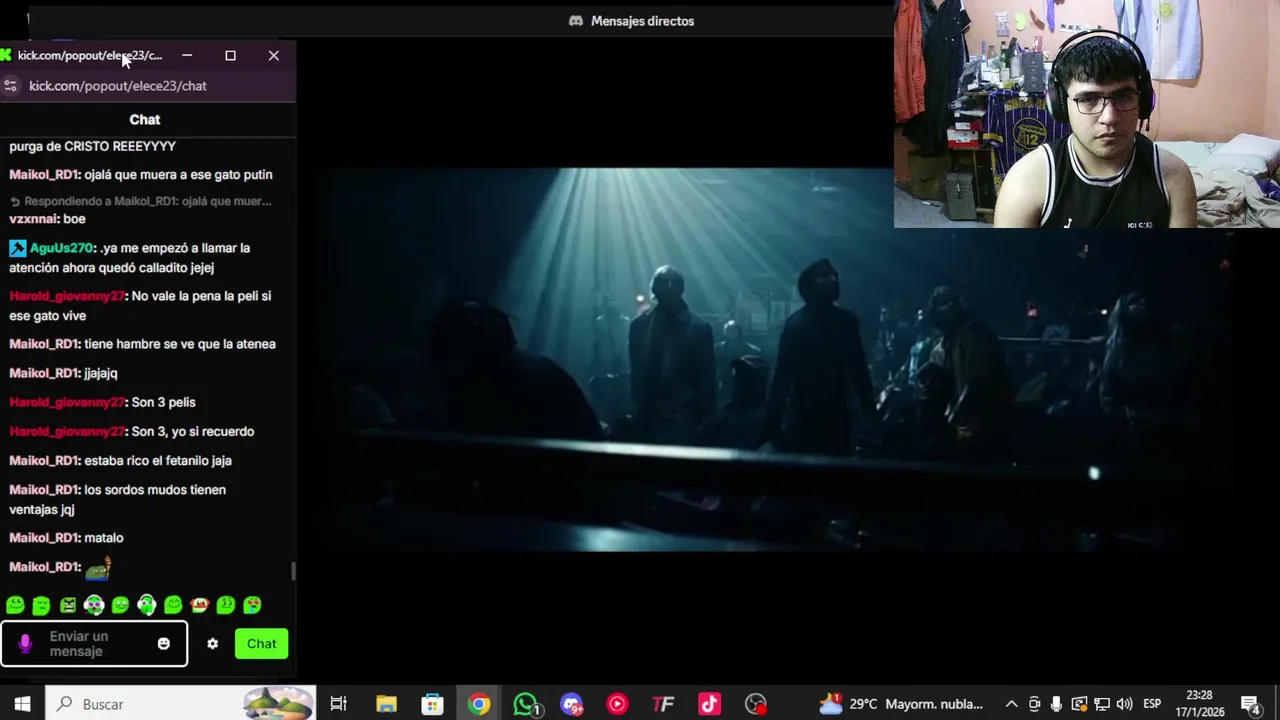This screenshot has height=720, width=1280.
Task: Open OBS Studio from the taskbar
Action: click(756, 704)
